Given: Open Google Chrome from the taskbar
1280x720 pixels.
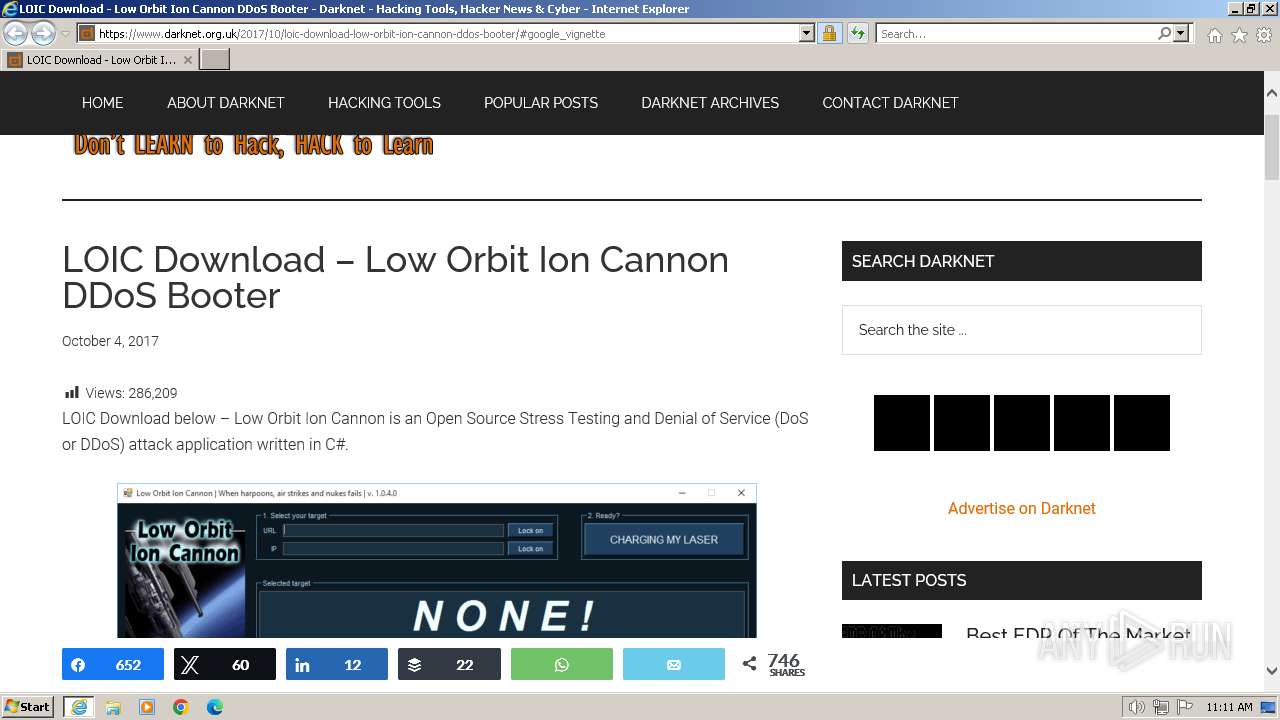Looking at the screenshot, I should click(181, 707).
